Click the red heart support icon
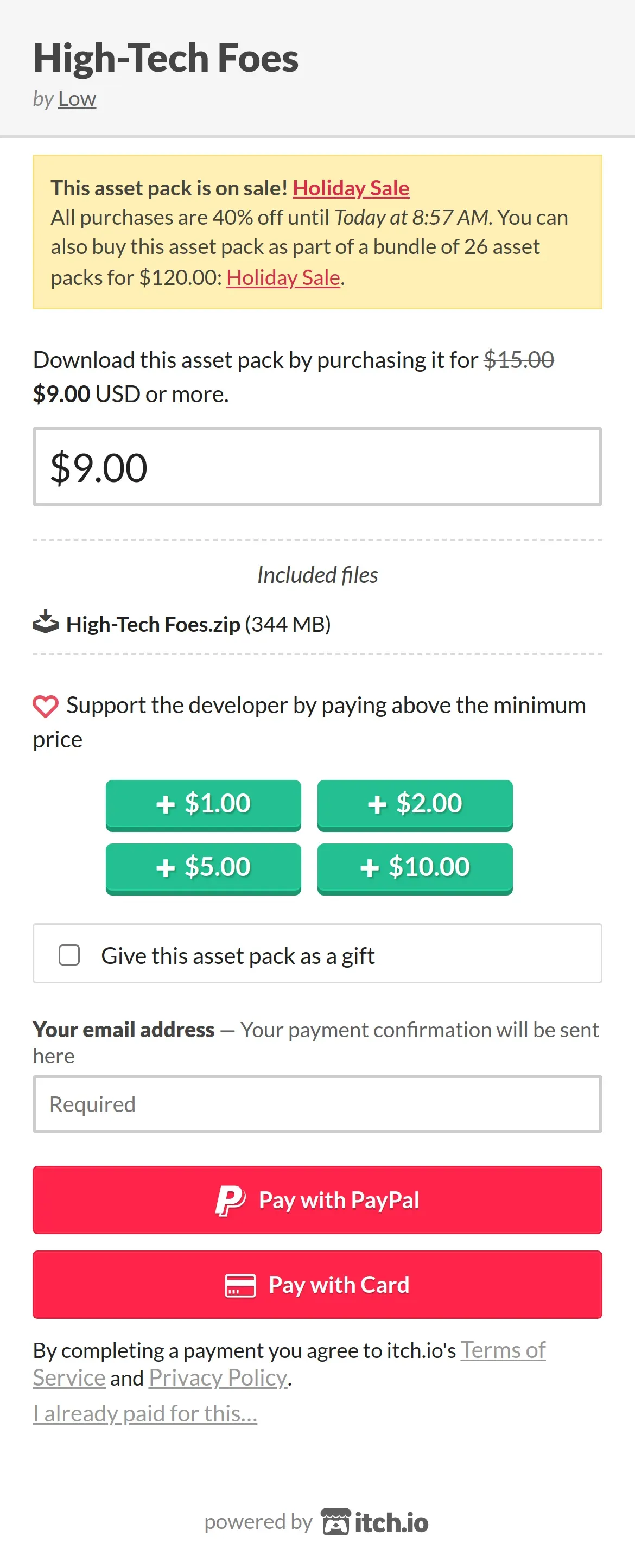This screenshot has width=635, height=1568. pyautogui.click(x=46, y=706)
